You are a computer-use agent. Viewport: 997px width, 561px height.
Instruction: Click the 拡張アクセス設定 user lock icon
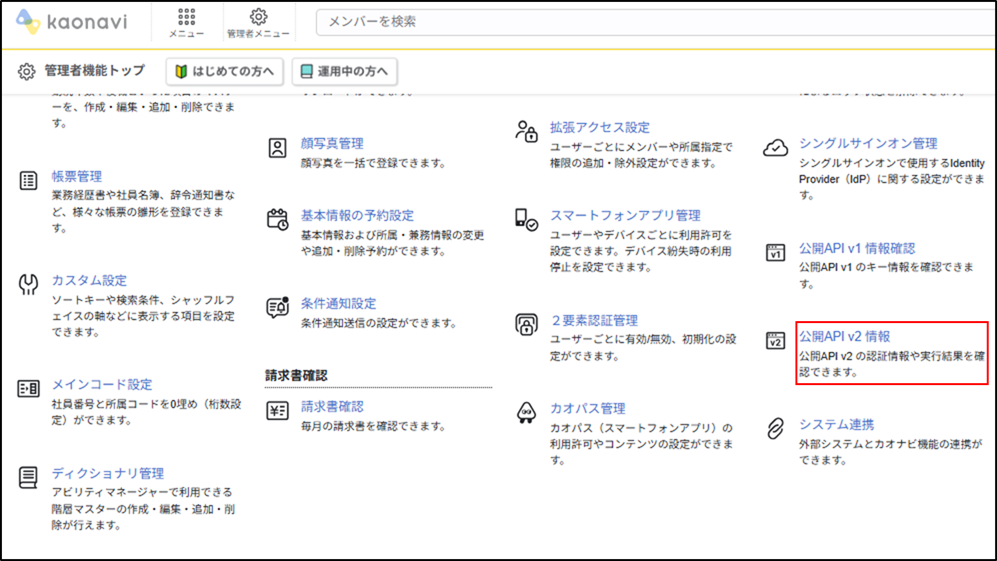[526, 131]
